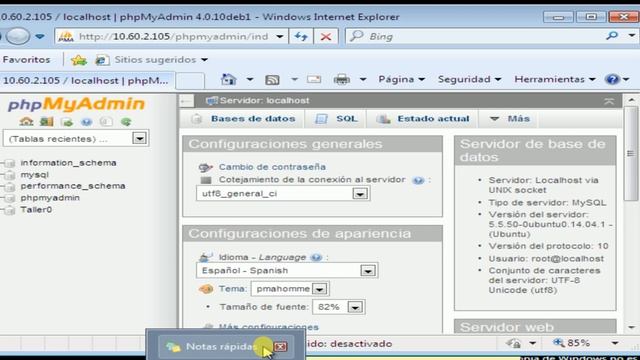
Task: Open the browser Home page icon
Action: click(x=229, y=79)
